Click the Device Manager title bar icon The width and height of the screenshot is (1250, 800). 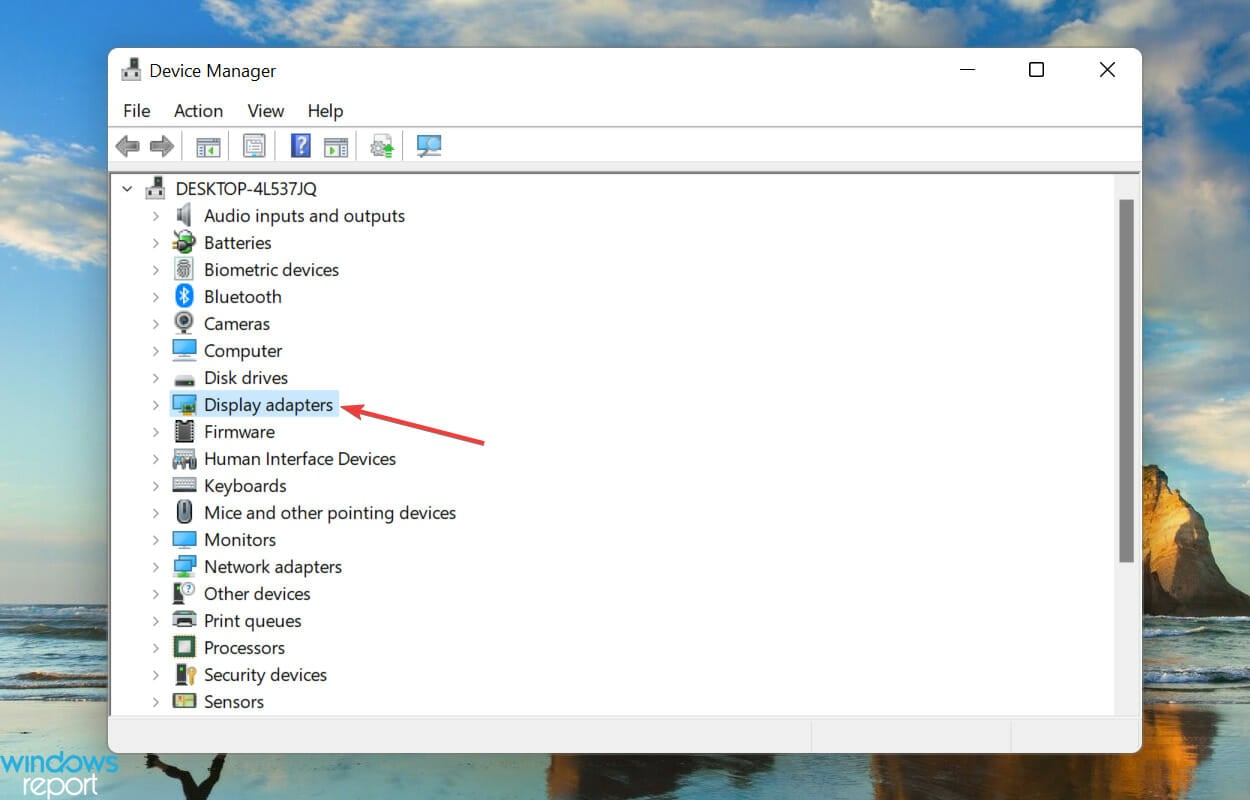pos(131,71)
